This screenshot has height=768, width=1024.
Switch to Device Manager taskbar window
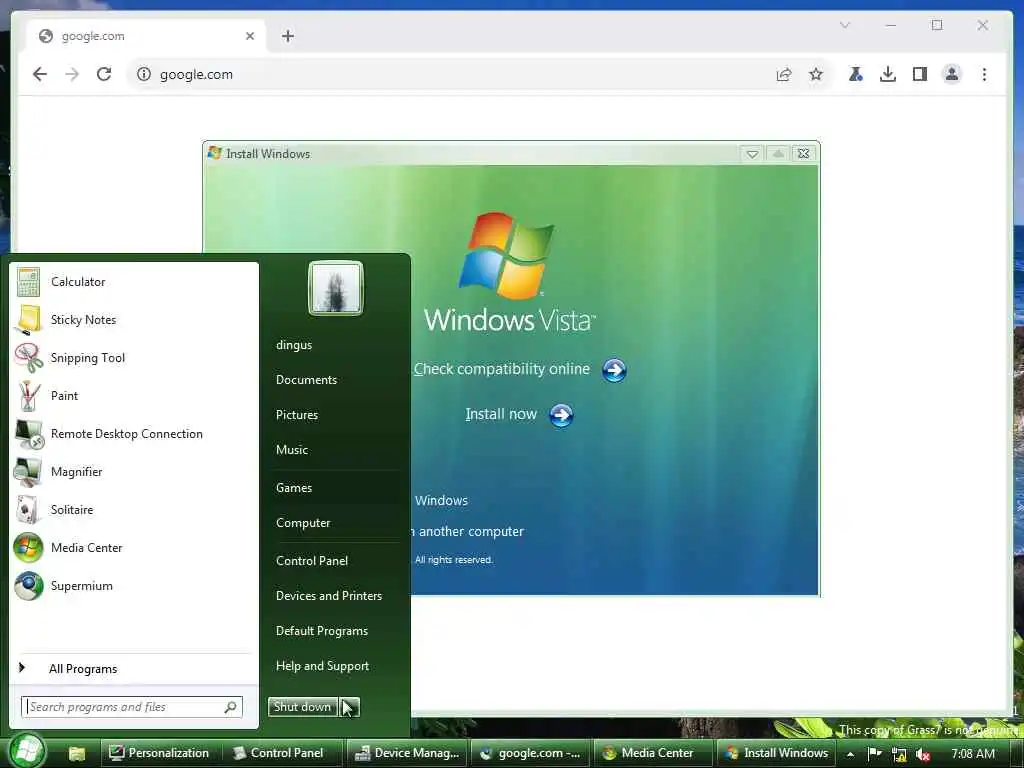coord(407,753)
